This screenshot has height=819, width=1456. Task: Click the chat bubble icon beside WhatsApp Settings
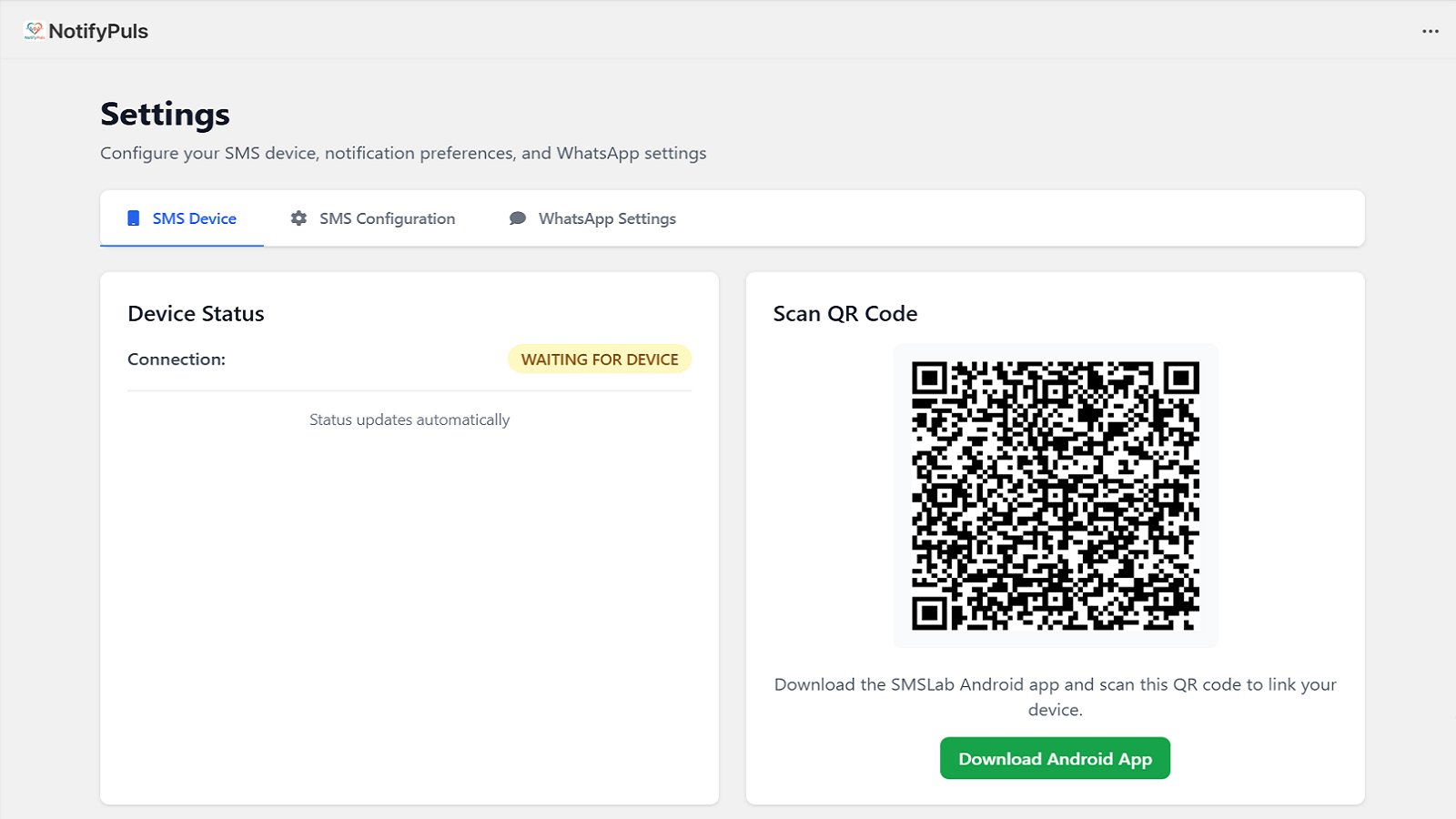point(518,218)
